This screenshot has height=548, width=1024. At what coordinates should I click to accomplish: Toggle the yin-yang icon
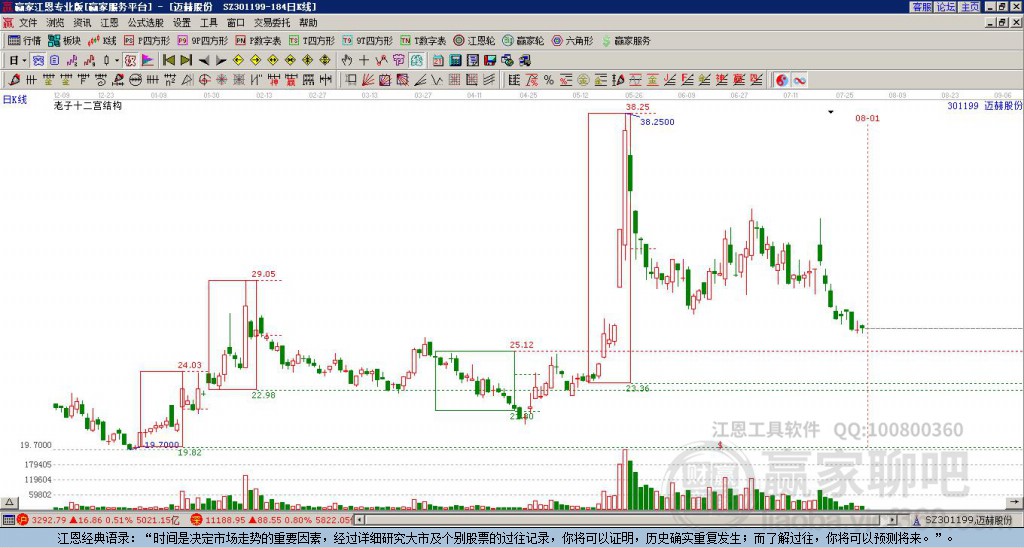pyautogui.click(x=782, y=80)
